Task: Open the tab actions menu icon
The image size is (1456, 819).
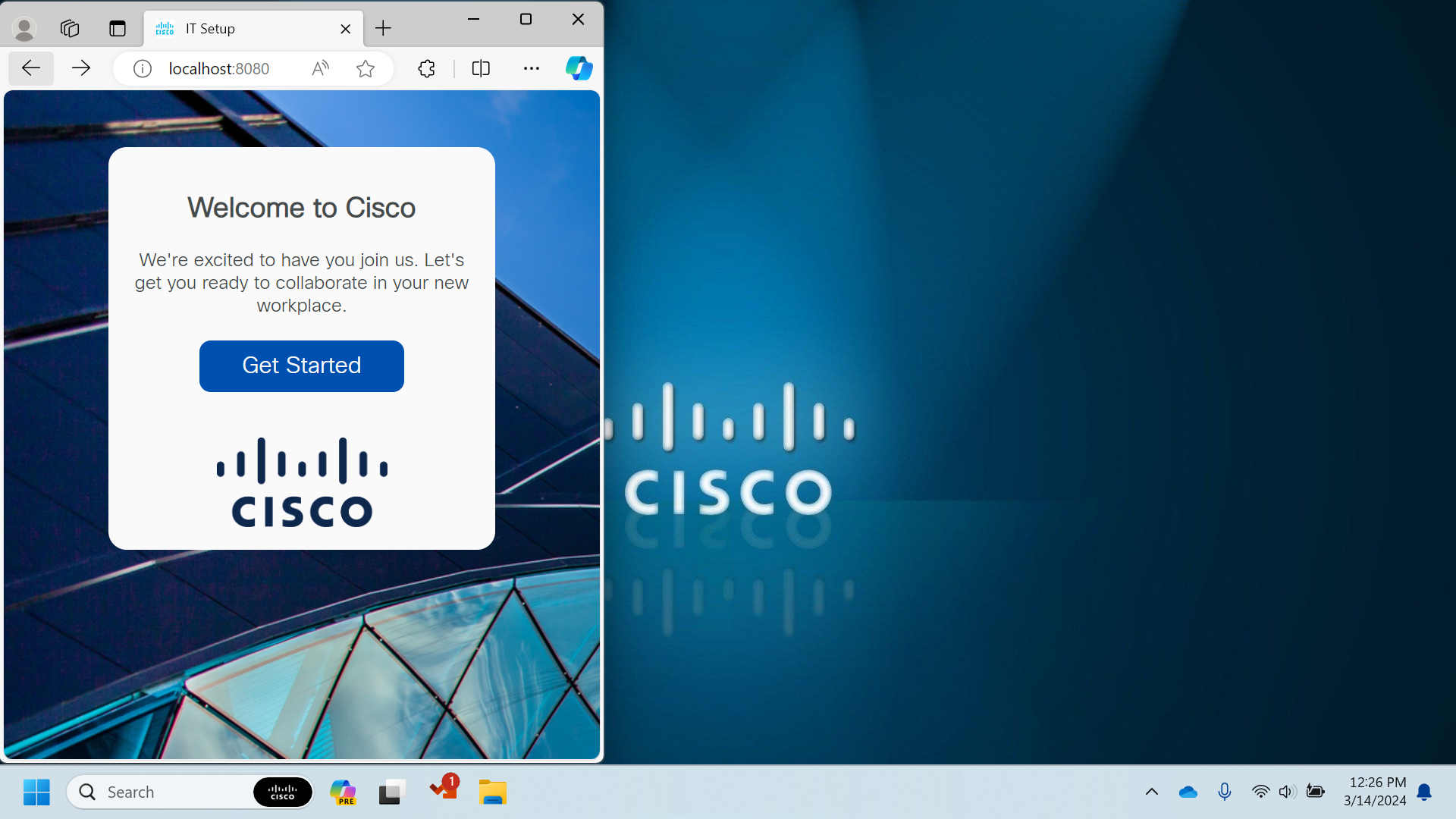Action: 117,29
